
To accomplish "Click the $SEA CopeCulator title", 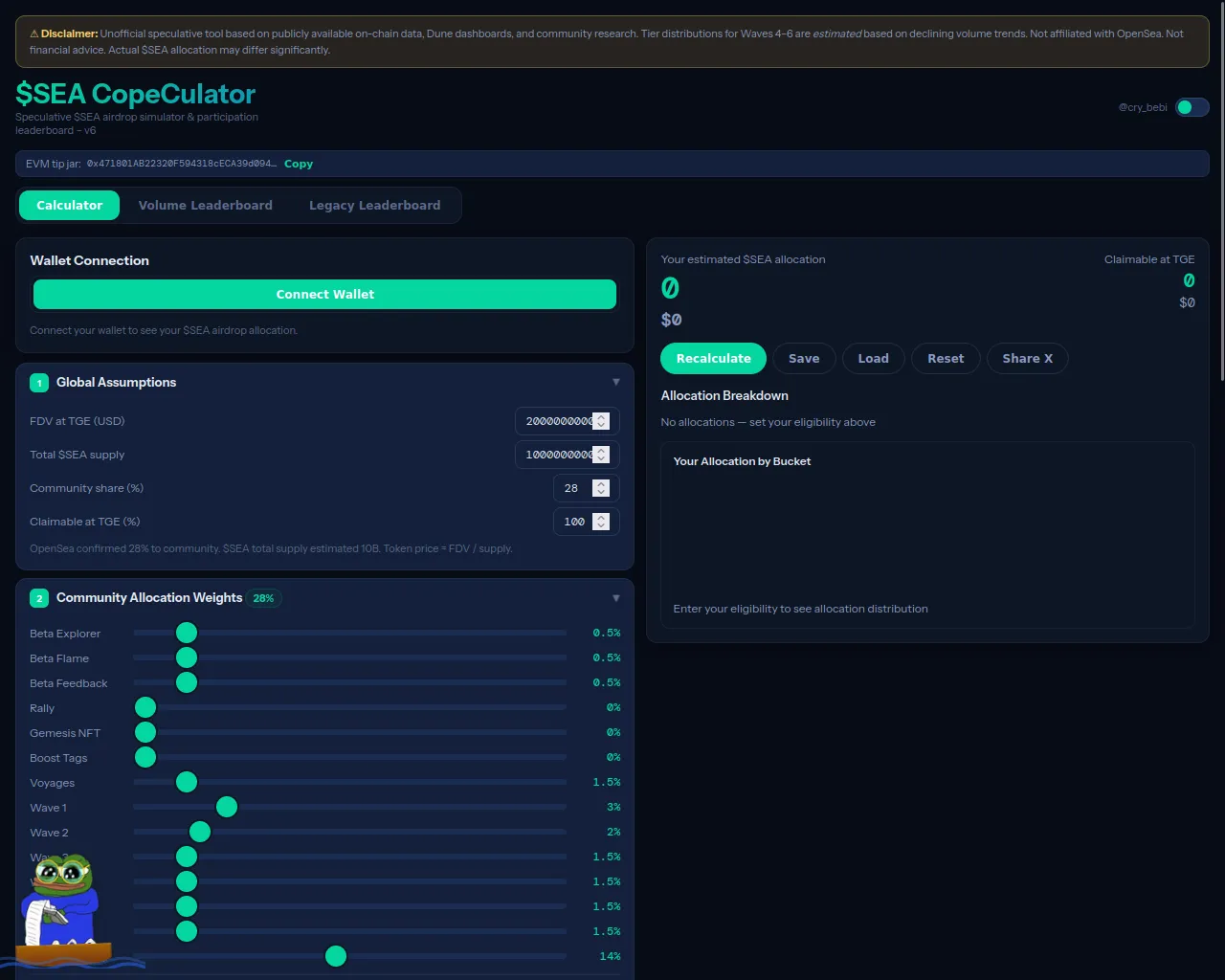I will [x=136, y=94].
